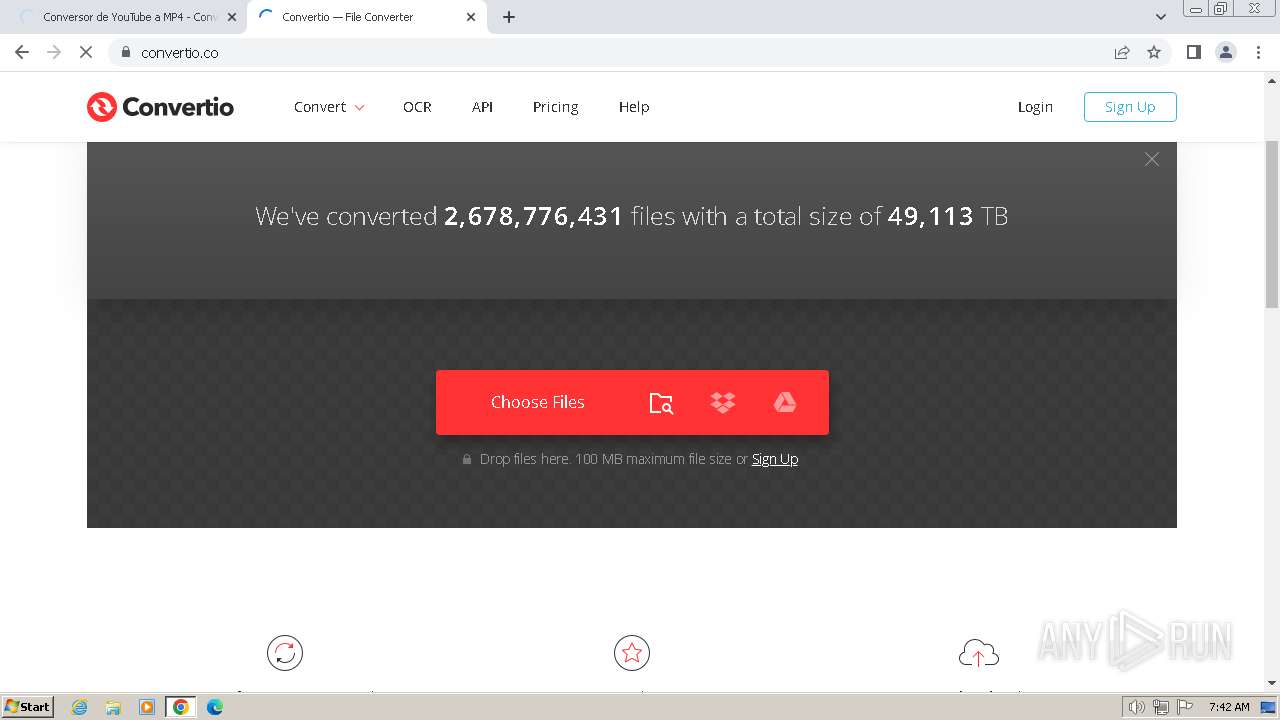Open the Chrome profile icon

1226,52
